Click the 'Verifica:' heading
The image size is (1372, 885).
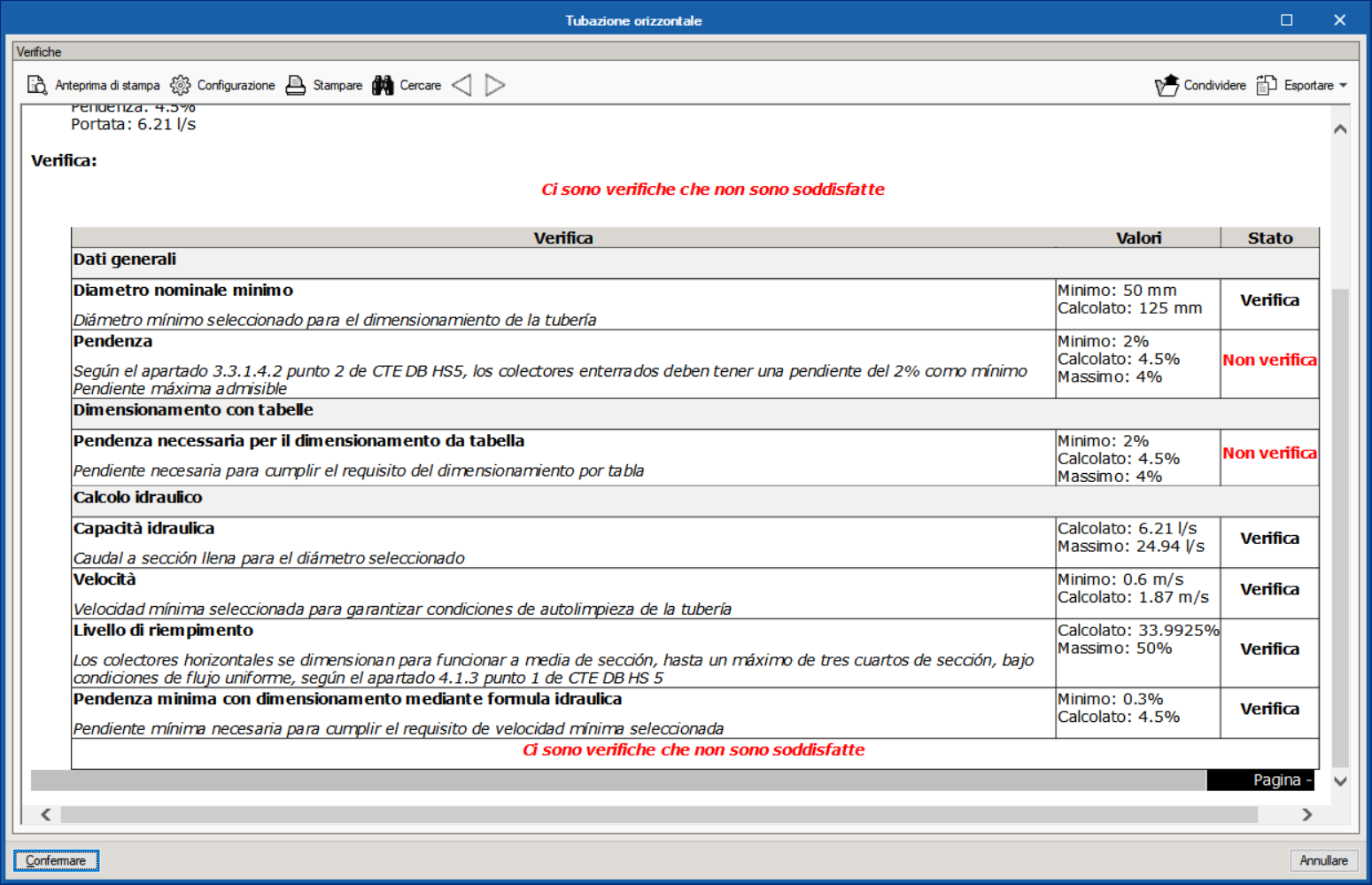point(64,160)
